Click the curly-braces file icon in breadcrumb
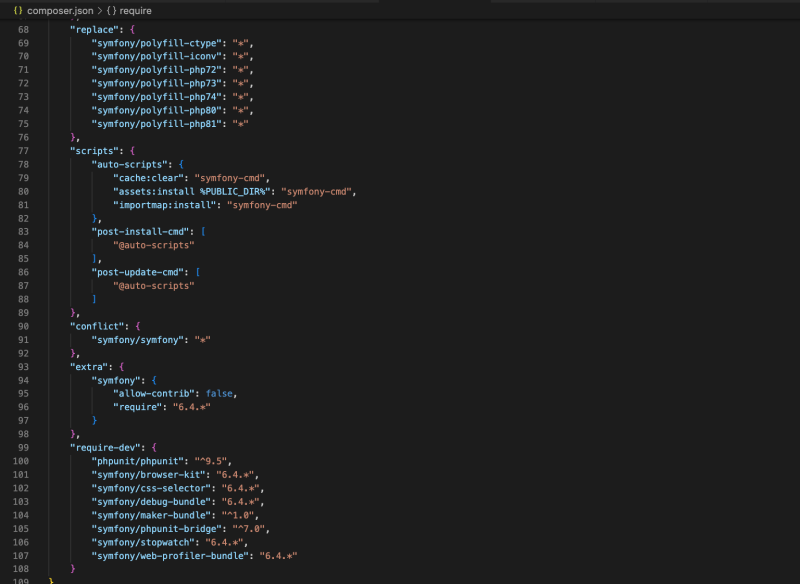The height and width of the screenshot is (584, 800). [18, 10]
